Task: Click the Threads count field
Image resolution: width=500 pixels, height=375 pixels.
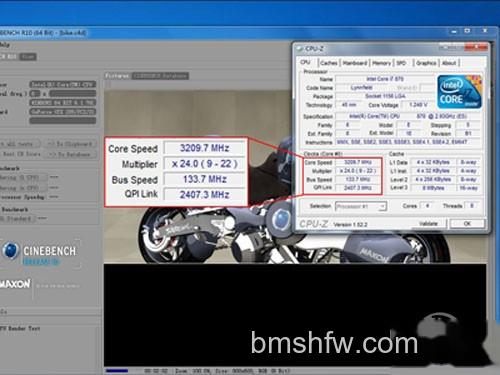Action: pyautogui.click(x=472, y=206)
